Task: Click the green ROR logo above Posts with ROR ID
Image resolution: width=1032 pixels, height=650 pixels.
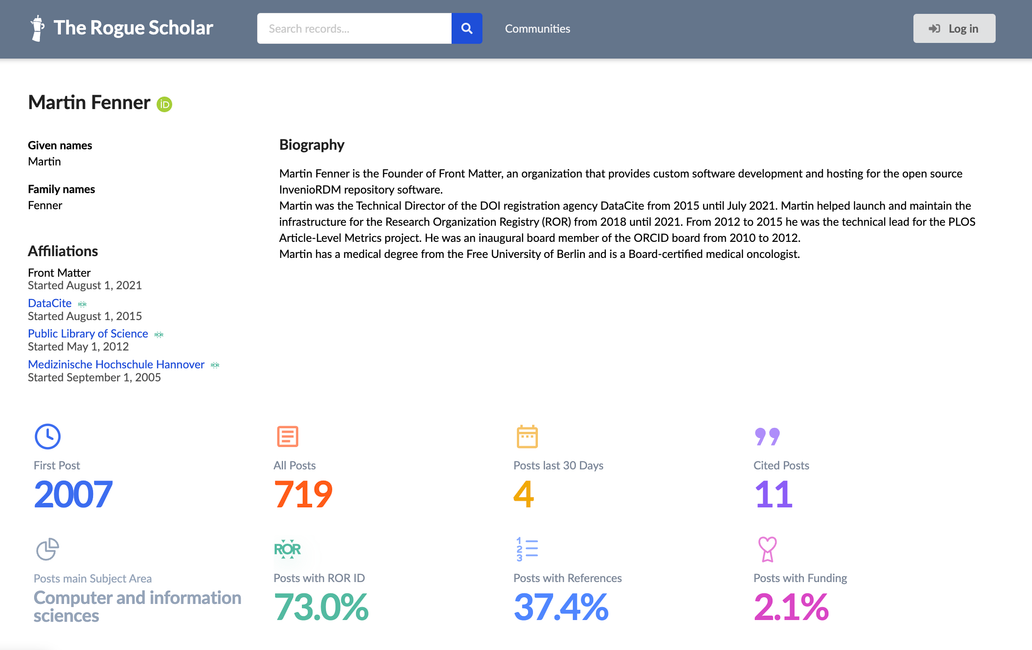Action: [288, 549]
